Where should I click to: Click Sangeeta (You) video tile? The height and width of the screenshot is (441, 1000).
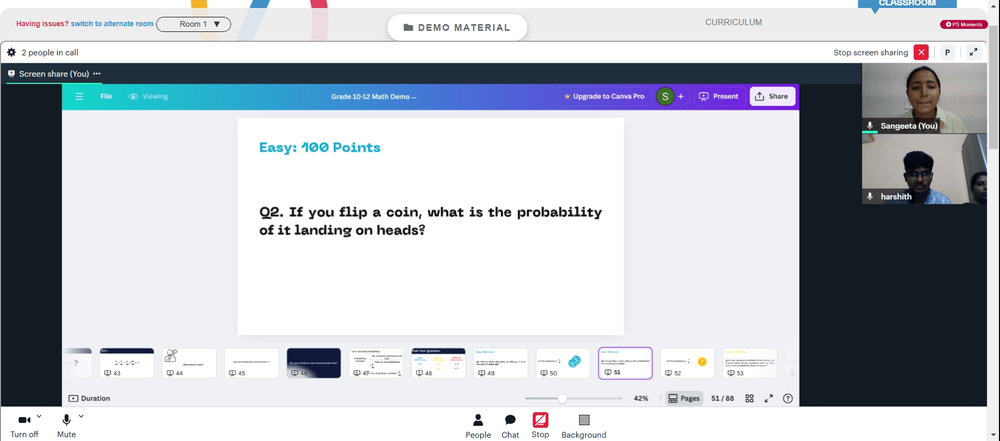pyautogui.click(x=924, y=98)
